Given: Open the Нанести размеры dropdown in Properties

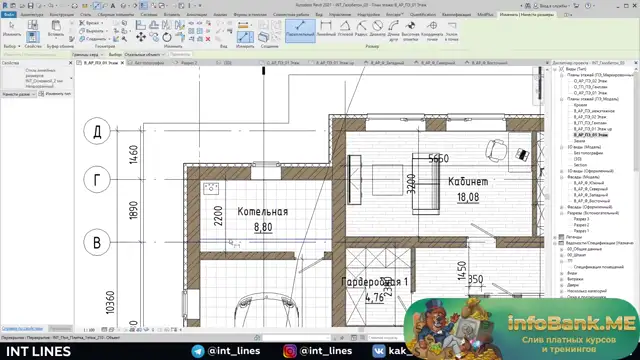Looking at the screenshot, I should [19, 94].
